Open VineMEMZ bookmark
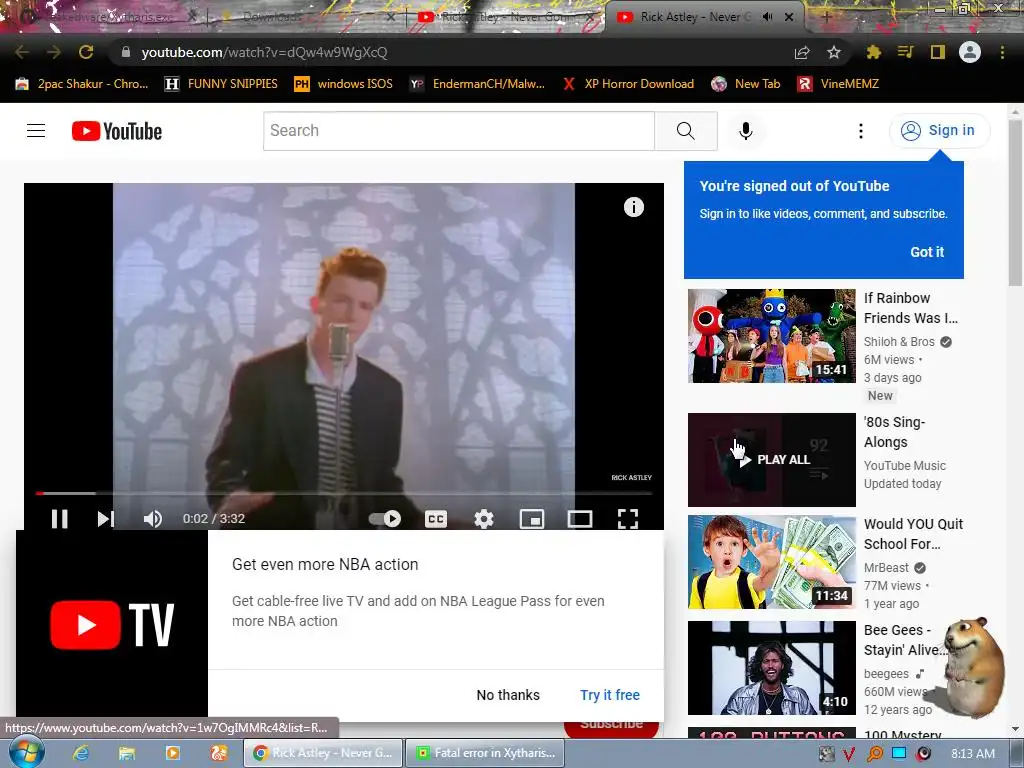Screen dimensions: 1024x768 839,84
